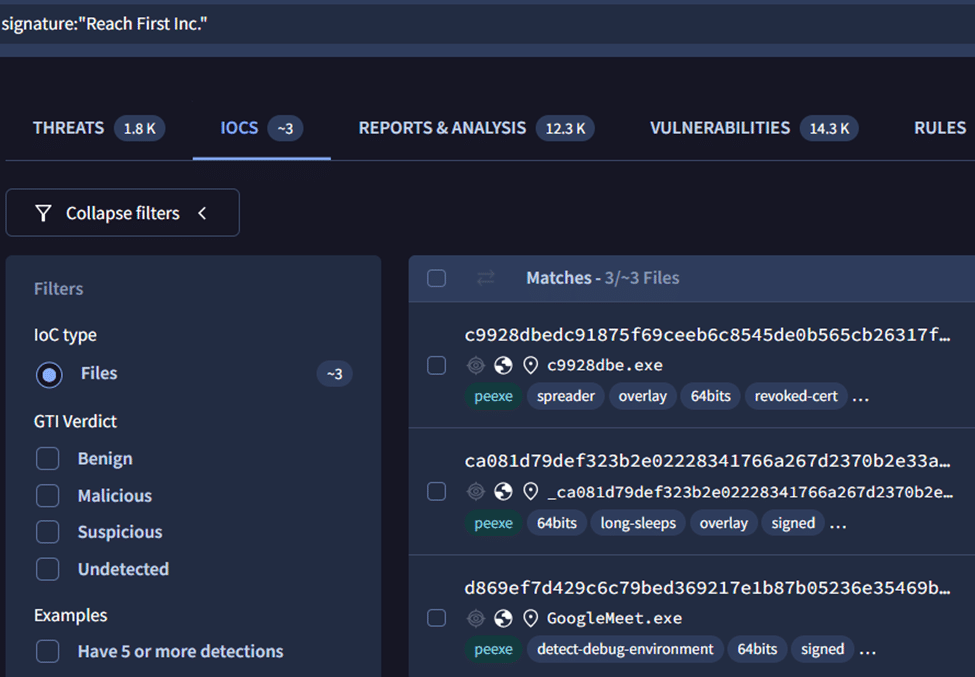The image size is (975, 677).
Task: Click the revoked-cert tag
Action: 796,396
